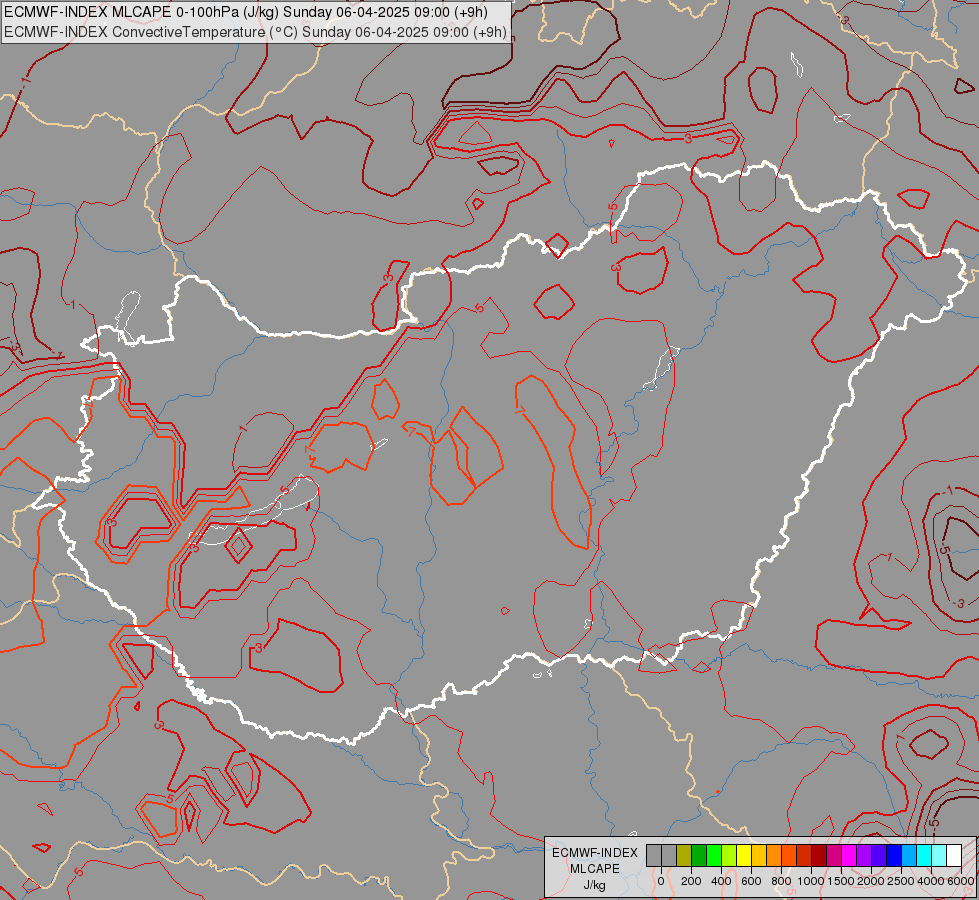
Task: Select the dark red legend swatch
Action: tap(819, 855)
